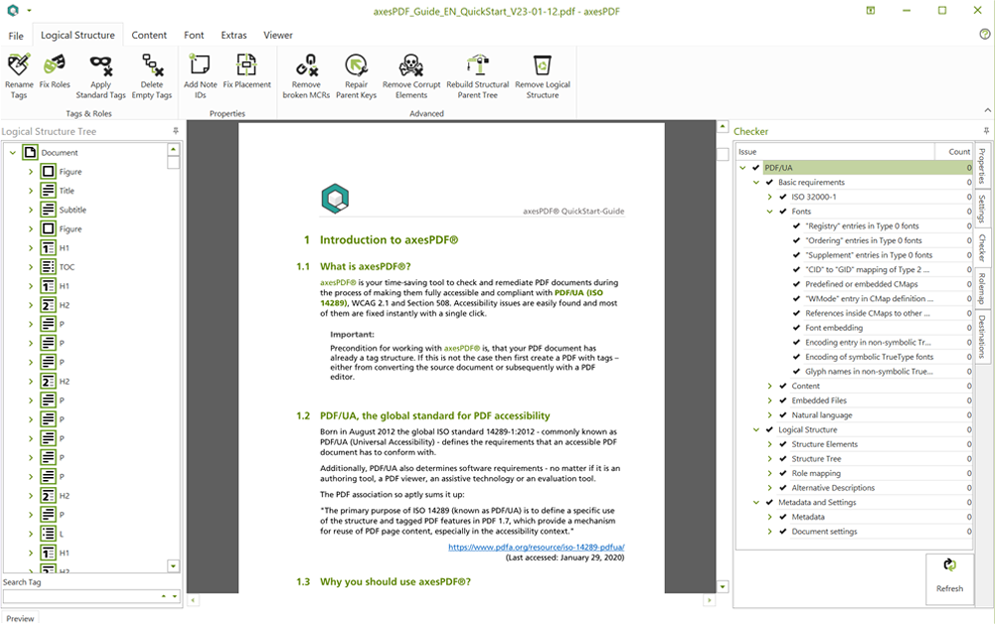Image resolution: width=995 pixels, height=624 pixels.
Task: Collapse the Fonts section in Checker
Action: point(770,212)
